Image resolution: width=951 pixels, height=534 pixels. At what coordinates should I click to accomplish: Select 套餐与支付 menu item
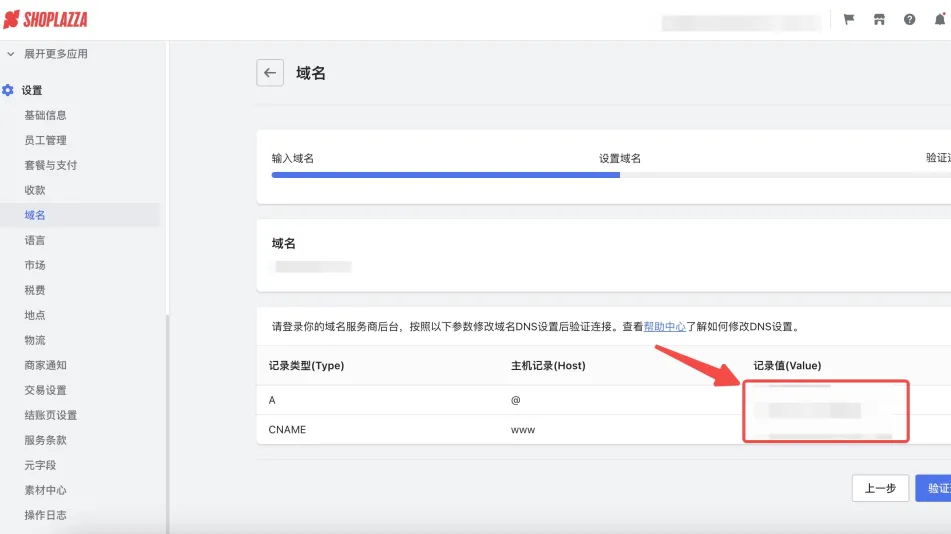pyautogui.click(x=50, y=165)
